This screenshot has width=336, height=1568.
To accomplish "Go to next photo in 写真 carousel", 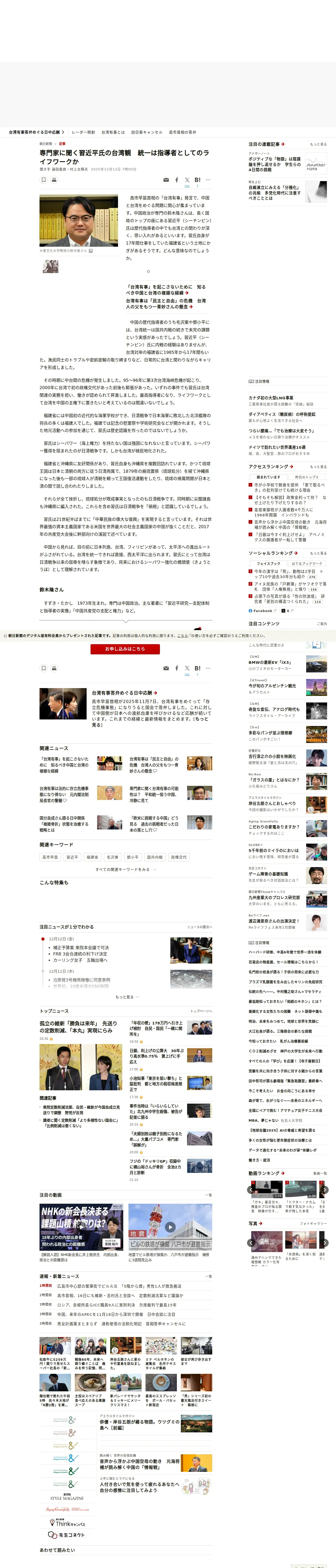I will point(324,1242).
